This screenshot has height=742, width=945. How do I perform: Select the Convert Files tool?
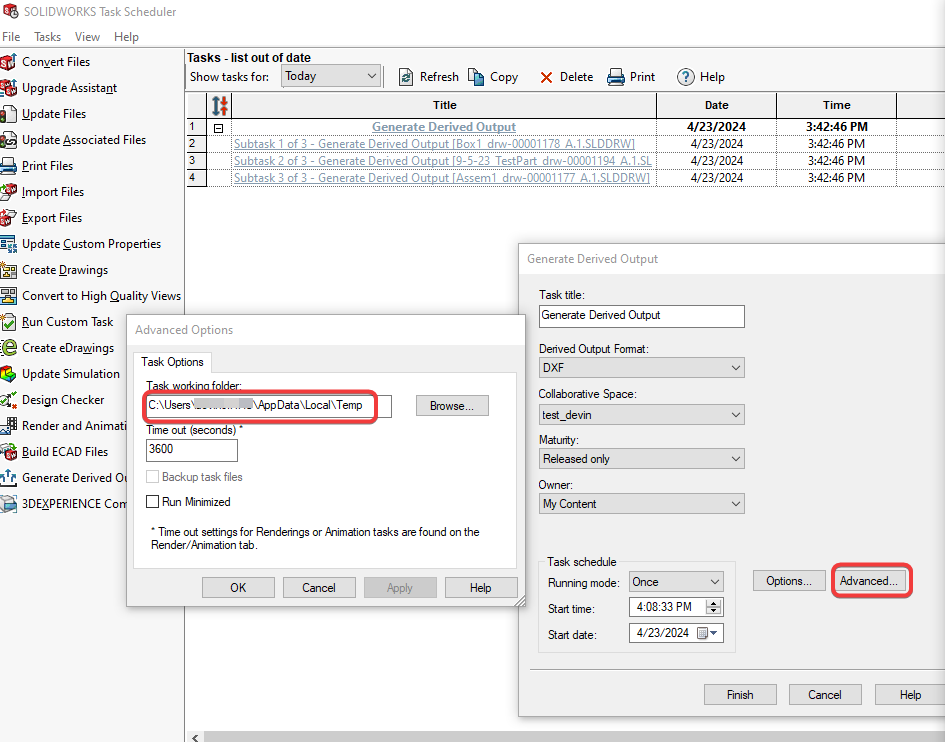60,61
